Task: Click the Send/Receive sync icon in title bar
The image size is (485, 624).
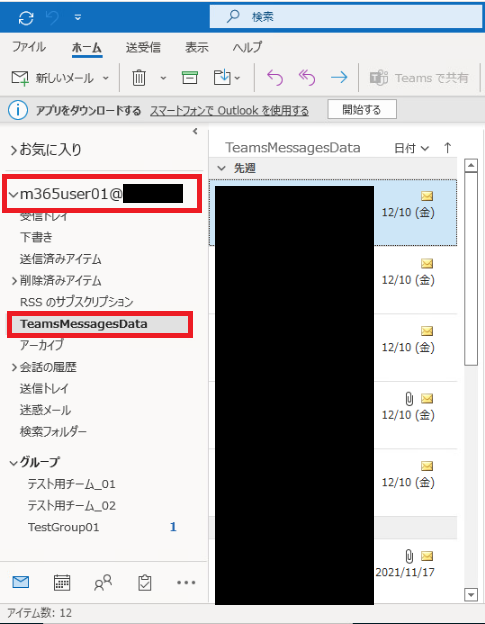Action: (x=26, y=18)
